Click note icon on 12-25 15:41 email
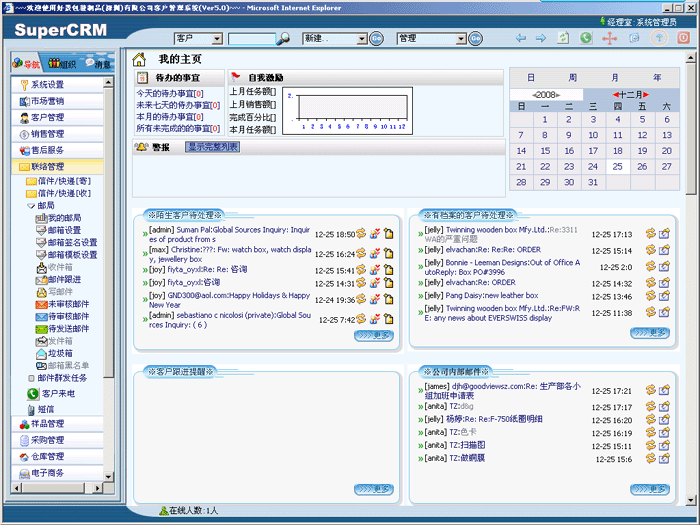 (389, 270)
